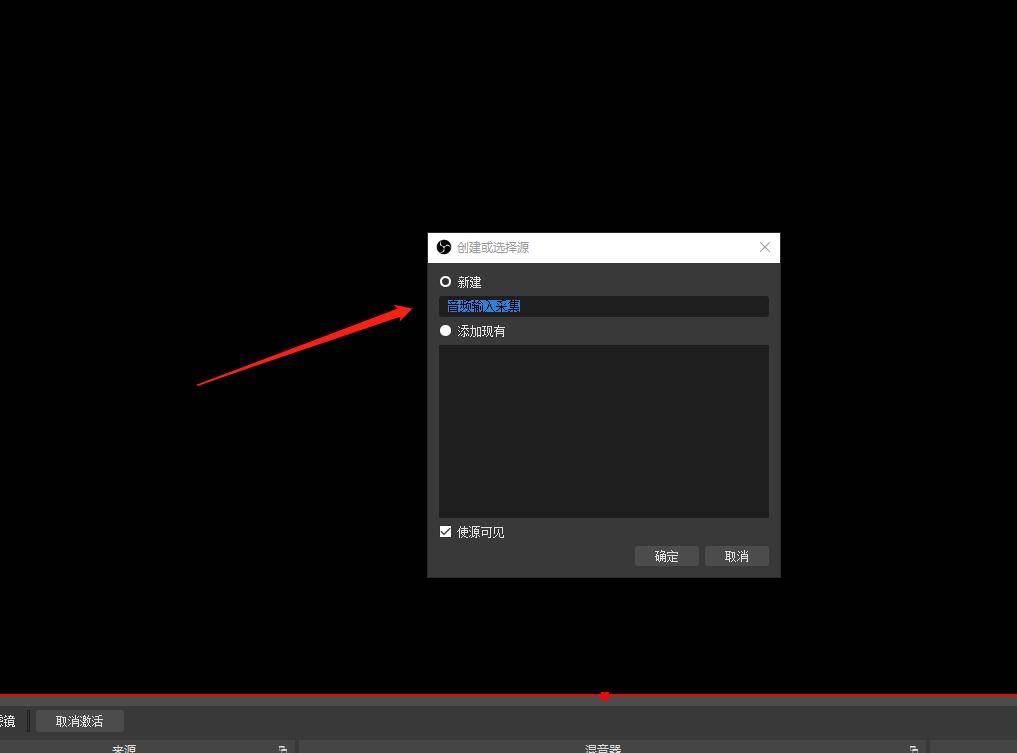Choose the 添加现有 radio option
Image resolution: width=1017 pixels, height=753 pixels.
pyautogui.click(x=446, y=331)
